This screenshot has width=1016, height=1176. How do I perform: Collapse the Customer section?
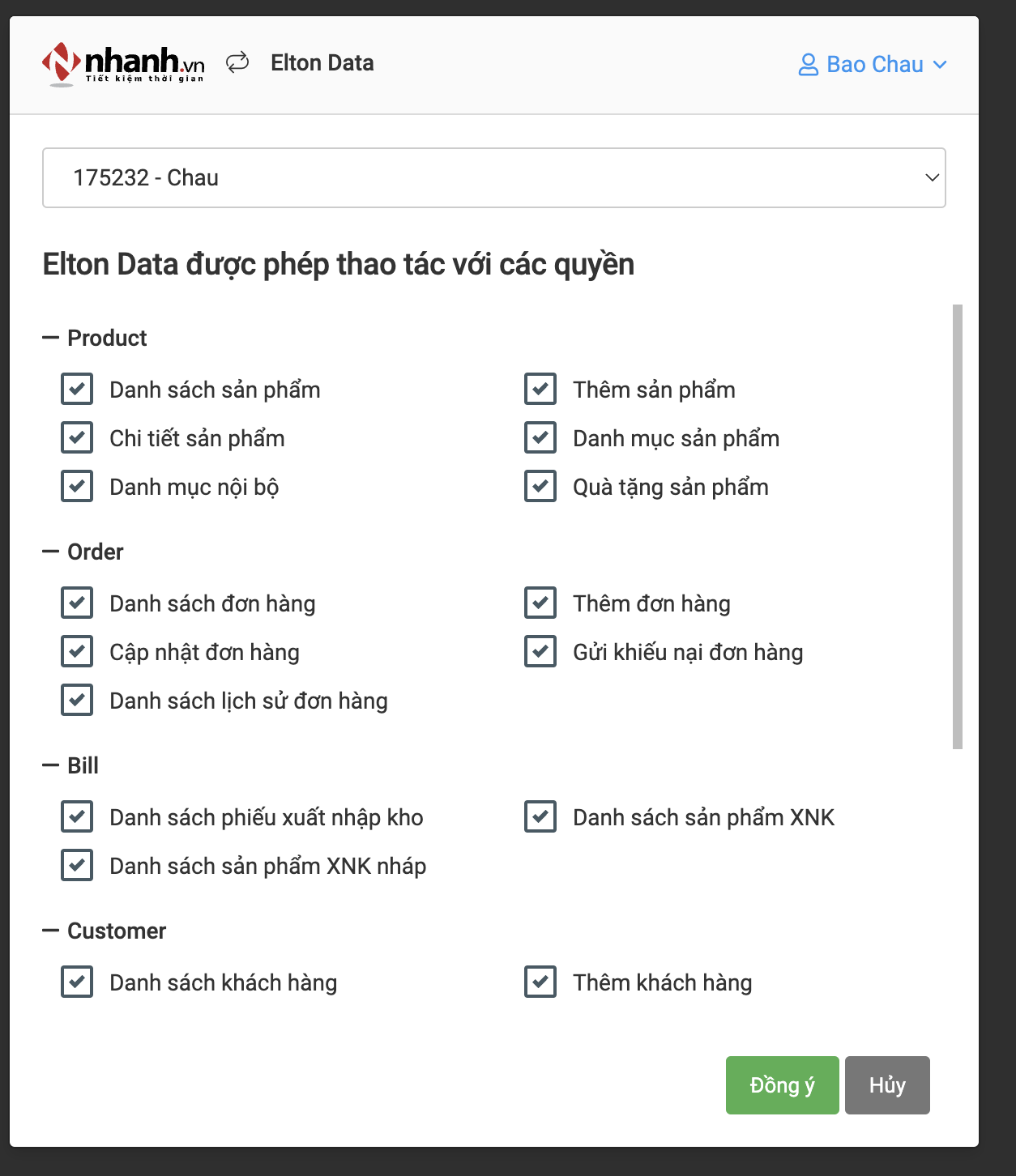click(50, 931)
